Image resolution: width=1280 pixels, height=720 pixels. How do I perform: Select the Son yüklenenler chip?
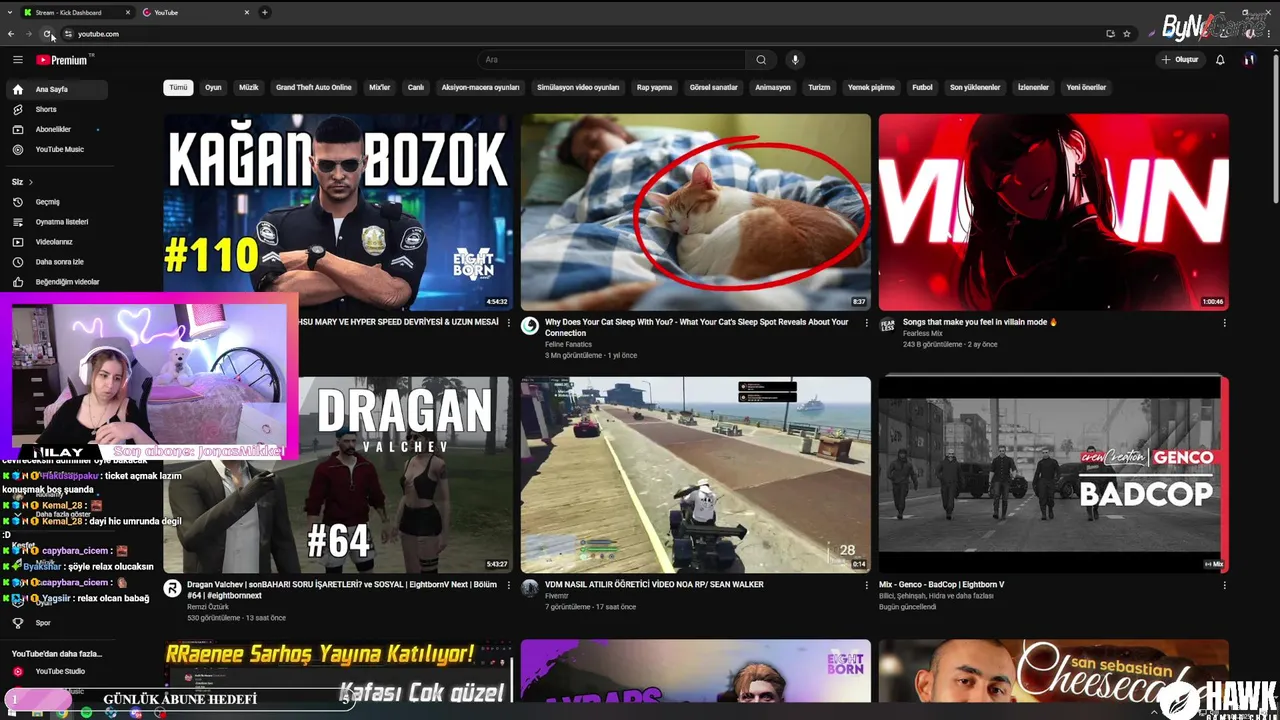tap(975, 87)
